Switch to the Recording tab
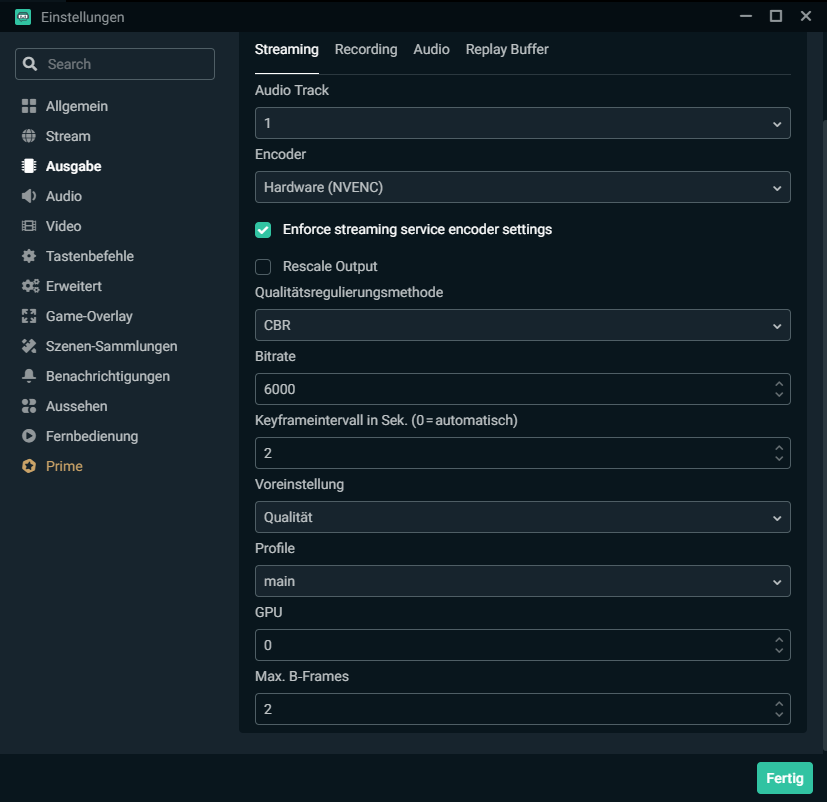Viewport: 827px width, 802px height. coord(365,49)
